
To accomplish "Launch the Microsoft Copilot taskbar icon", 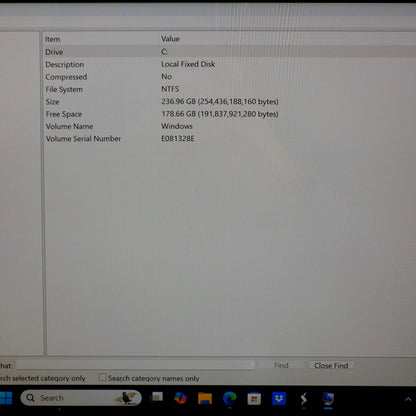I will point(180,398).
